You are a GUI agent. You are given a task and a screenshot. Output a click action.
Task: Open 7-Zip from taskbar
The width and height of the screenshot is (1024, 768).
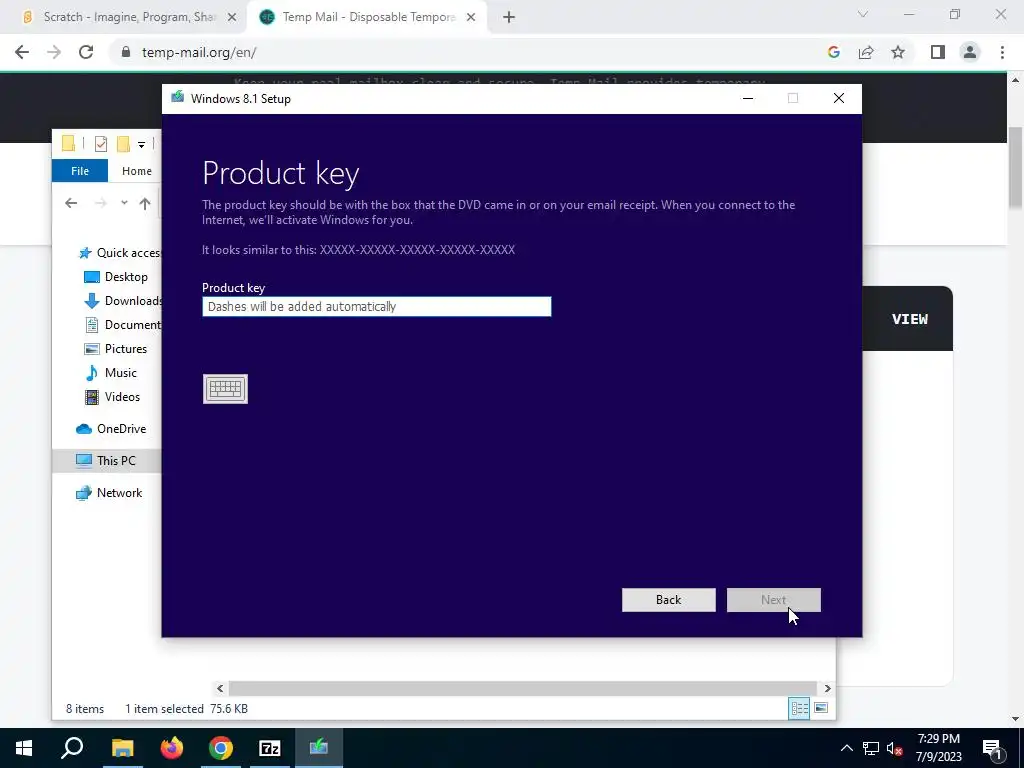(270, 748)
